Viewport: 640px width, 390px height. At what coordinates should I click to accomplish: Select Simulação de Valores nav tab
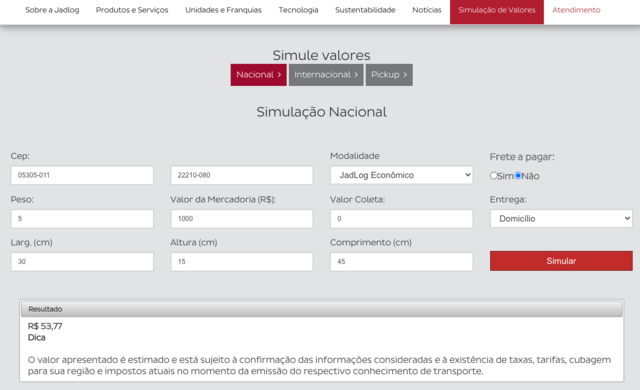[497, 11]
